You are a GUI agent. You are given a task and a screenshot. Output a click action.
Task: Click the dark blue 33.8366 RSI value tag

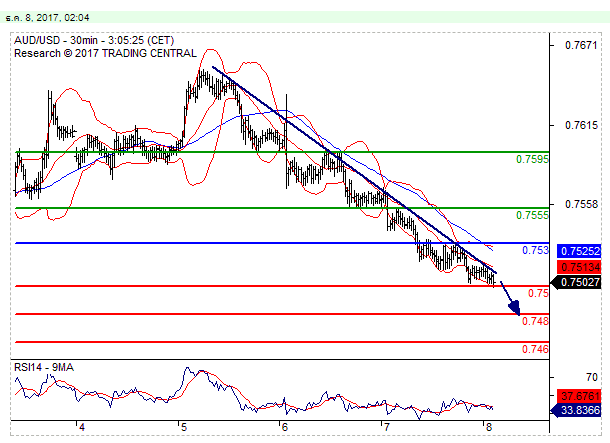576,410
